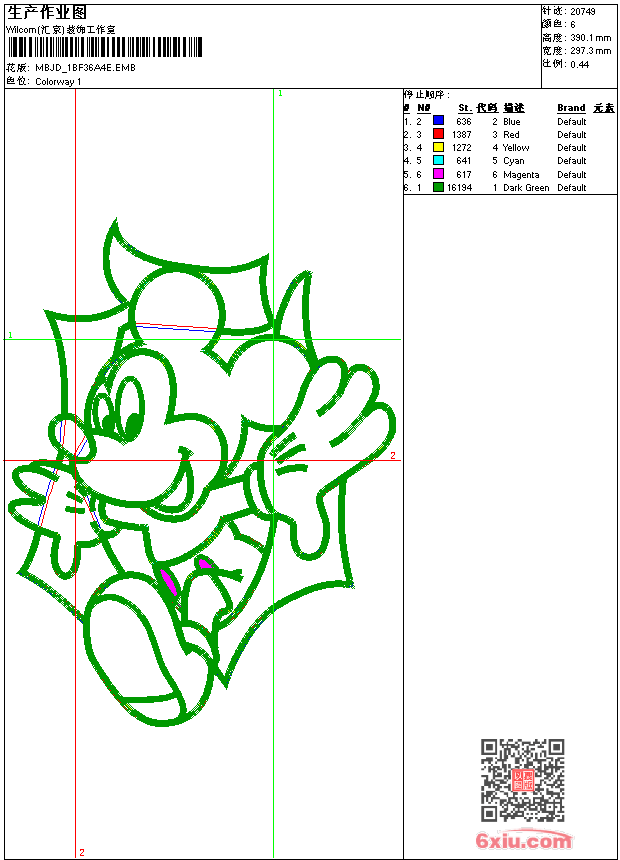620x860 pixels.
Task: Click the St. column header
Action: [x=465, y=108]
